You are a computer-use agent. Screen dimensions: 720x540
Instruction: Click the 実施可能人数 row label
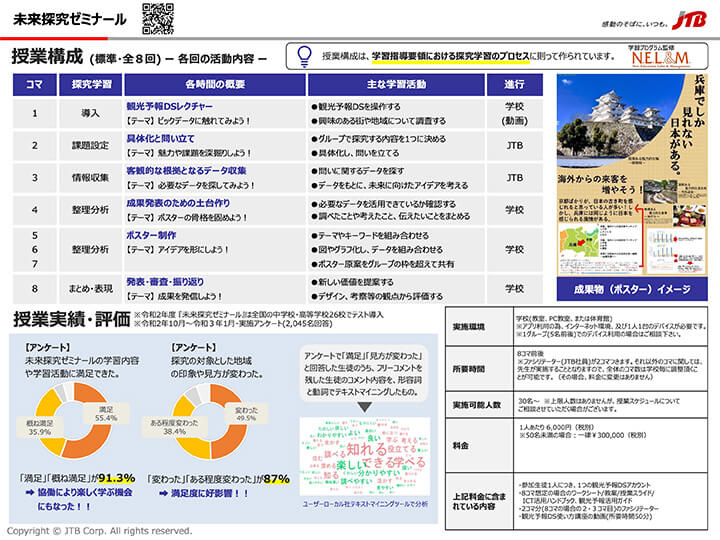click(x=477, y=405)
